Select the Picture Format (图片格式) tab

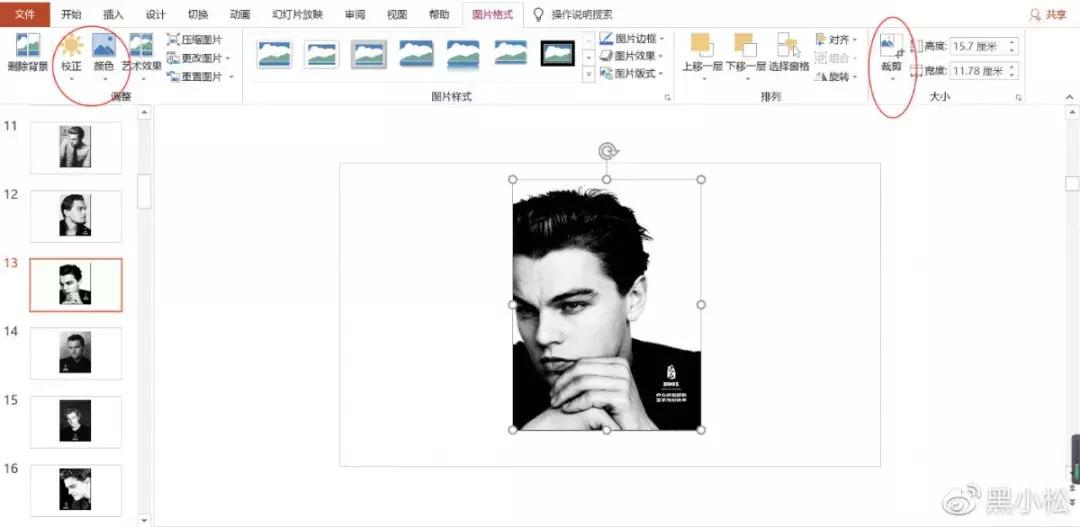[x=492, y=14]
